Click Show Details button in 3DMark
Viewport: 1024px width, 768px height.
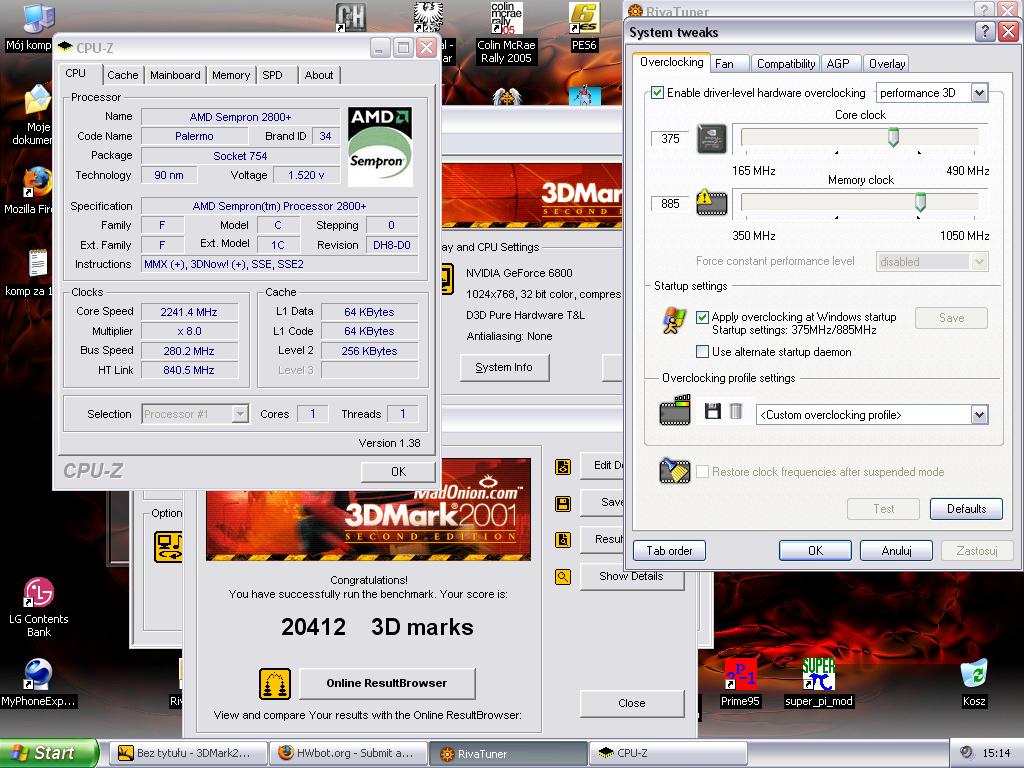click(632, 576)
